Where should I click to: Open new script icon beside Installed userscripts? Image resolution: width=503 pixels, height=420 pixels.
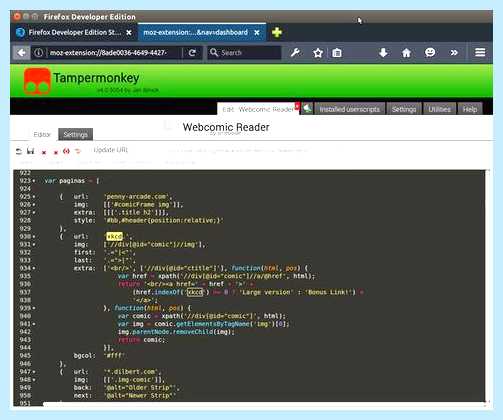pyautogui.click(x=307, y=108)
